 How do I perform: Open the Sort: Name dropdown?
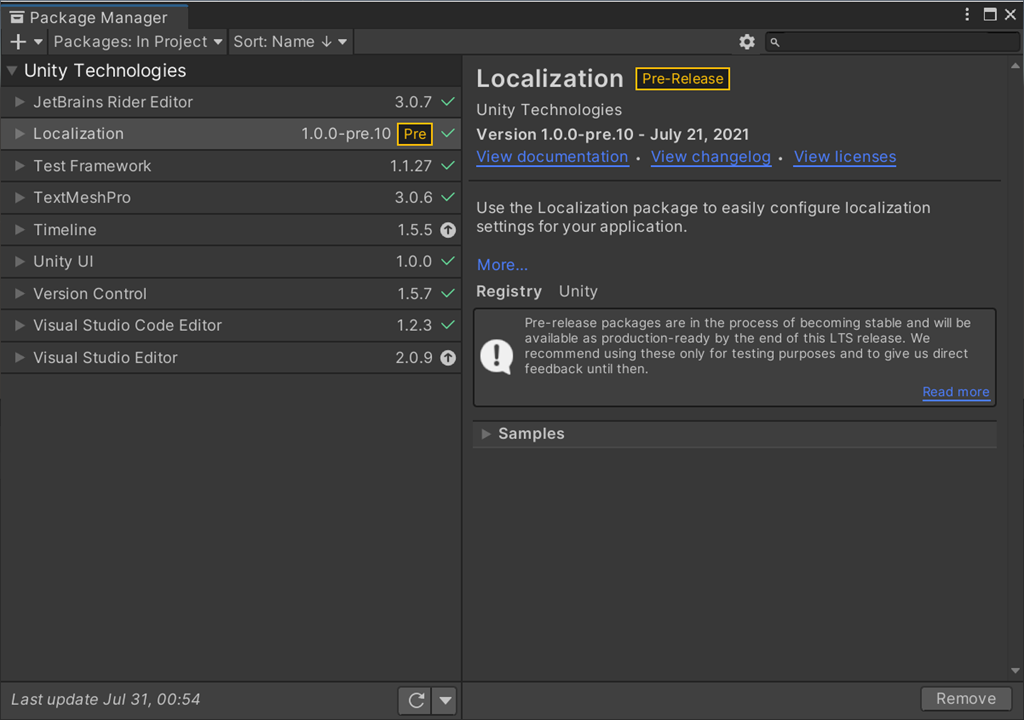tap(290, 42)
